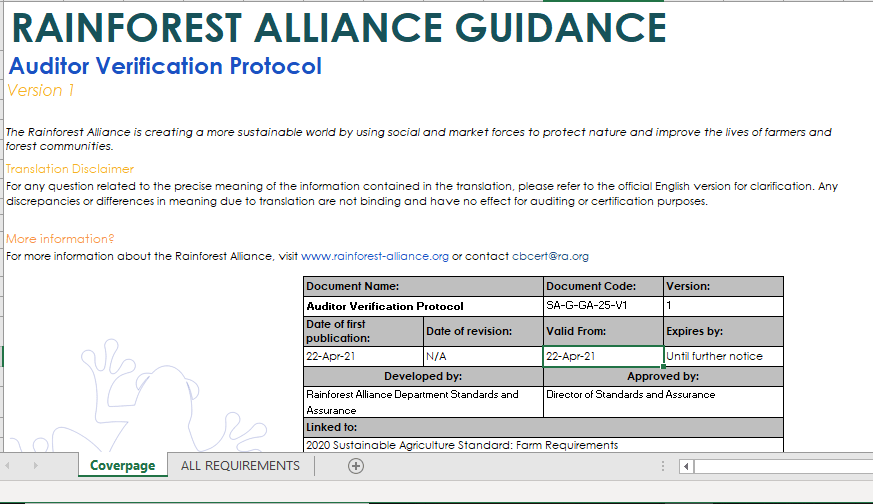This screenshot has width=873, height=504.
Task: Click the horizontal scrollbar track
Action: pyautogui.click(x=780, y=466)
